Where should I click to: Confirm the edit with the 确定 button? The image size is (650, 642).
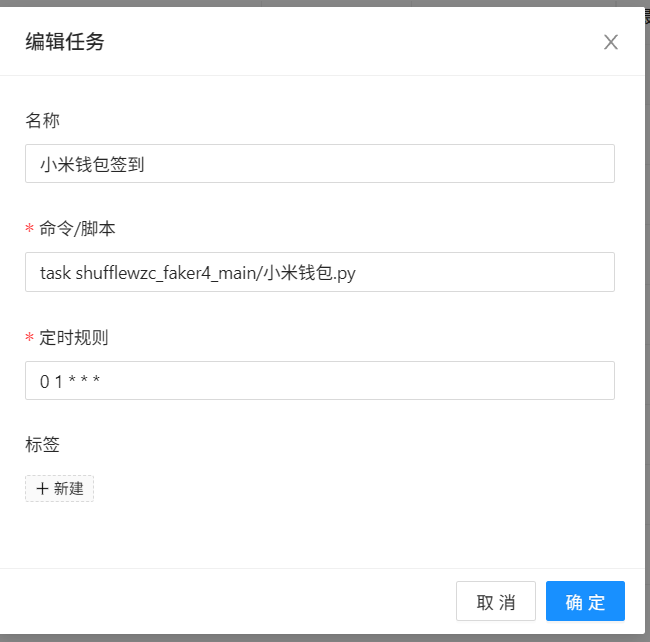585,601
